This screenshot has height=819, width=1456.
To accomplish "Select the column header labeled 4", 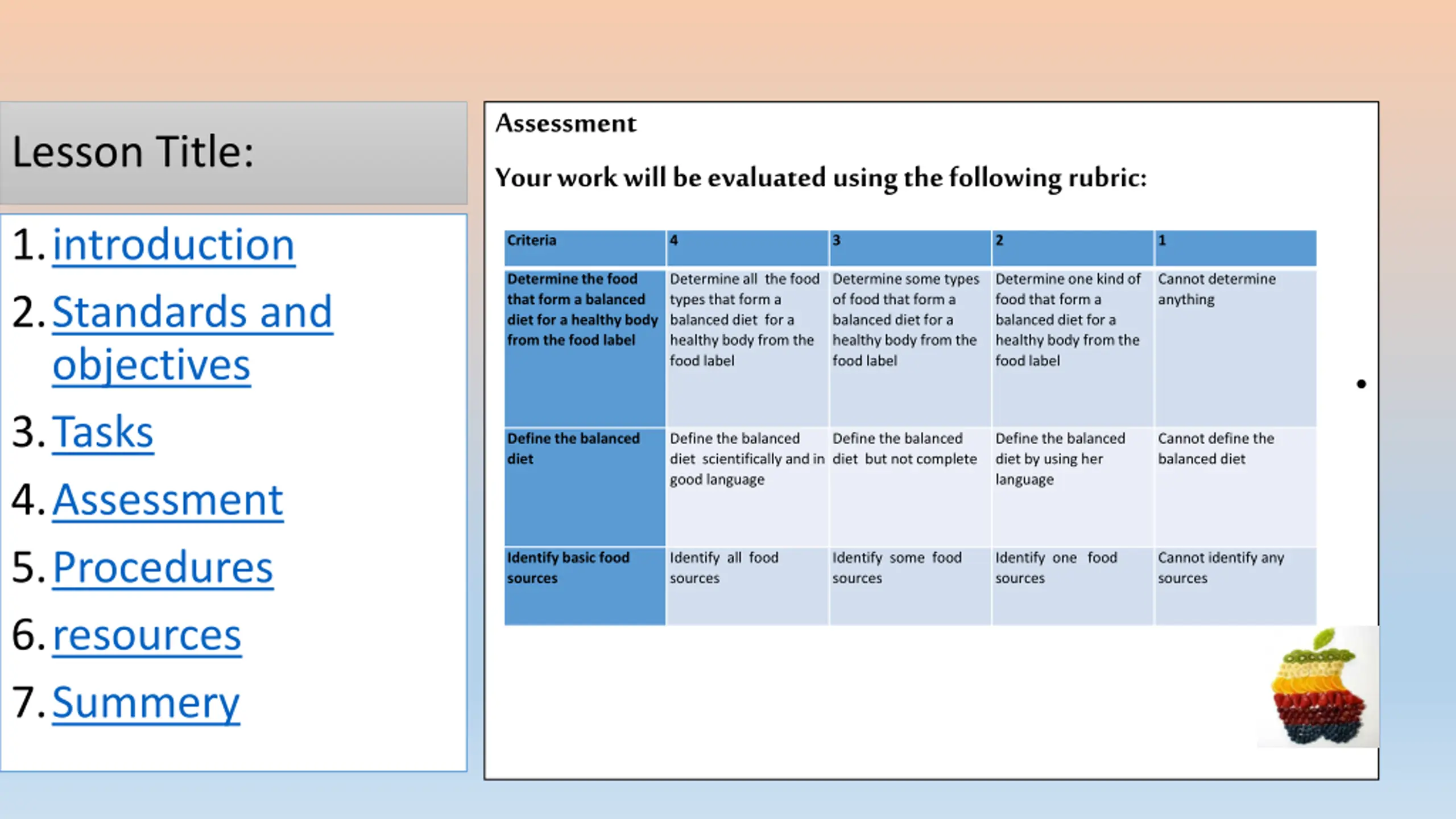I will coord(747,248).
